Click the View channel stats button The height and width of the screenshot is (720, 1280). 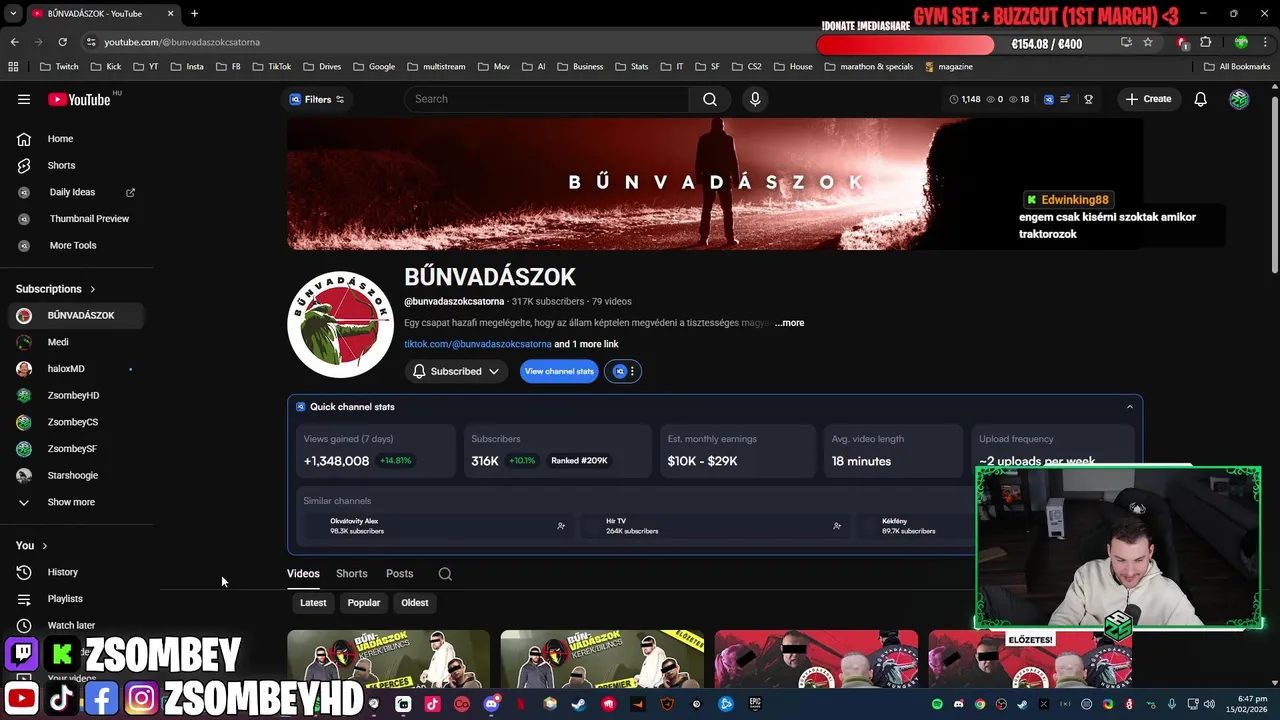[559, 371]
